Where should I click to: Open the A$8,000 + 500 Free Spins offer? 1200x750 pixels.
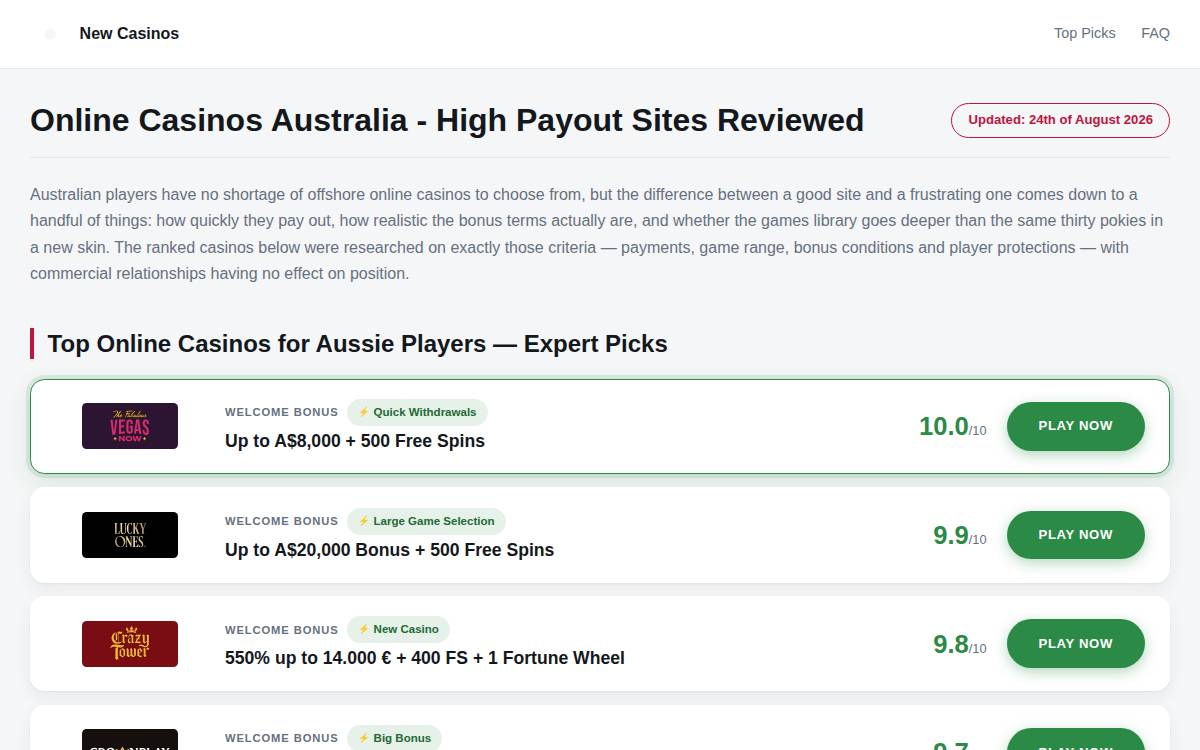click(355, 441)
